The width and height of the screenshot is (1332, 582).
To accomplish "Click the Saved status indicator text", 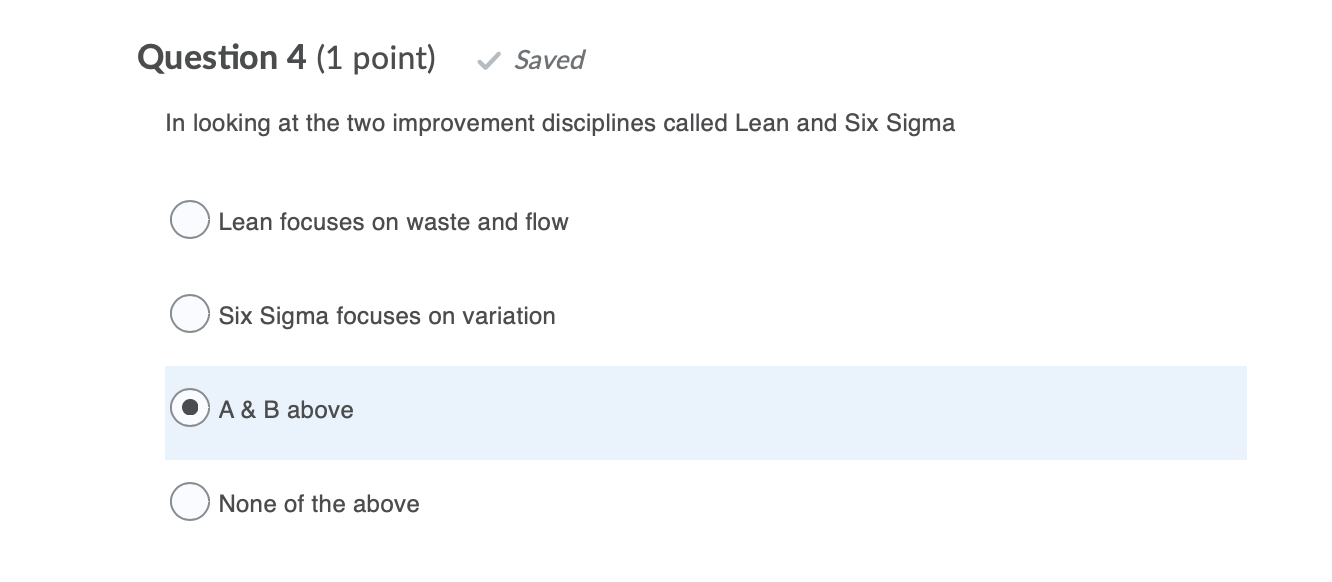I will tap(549, 60).
